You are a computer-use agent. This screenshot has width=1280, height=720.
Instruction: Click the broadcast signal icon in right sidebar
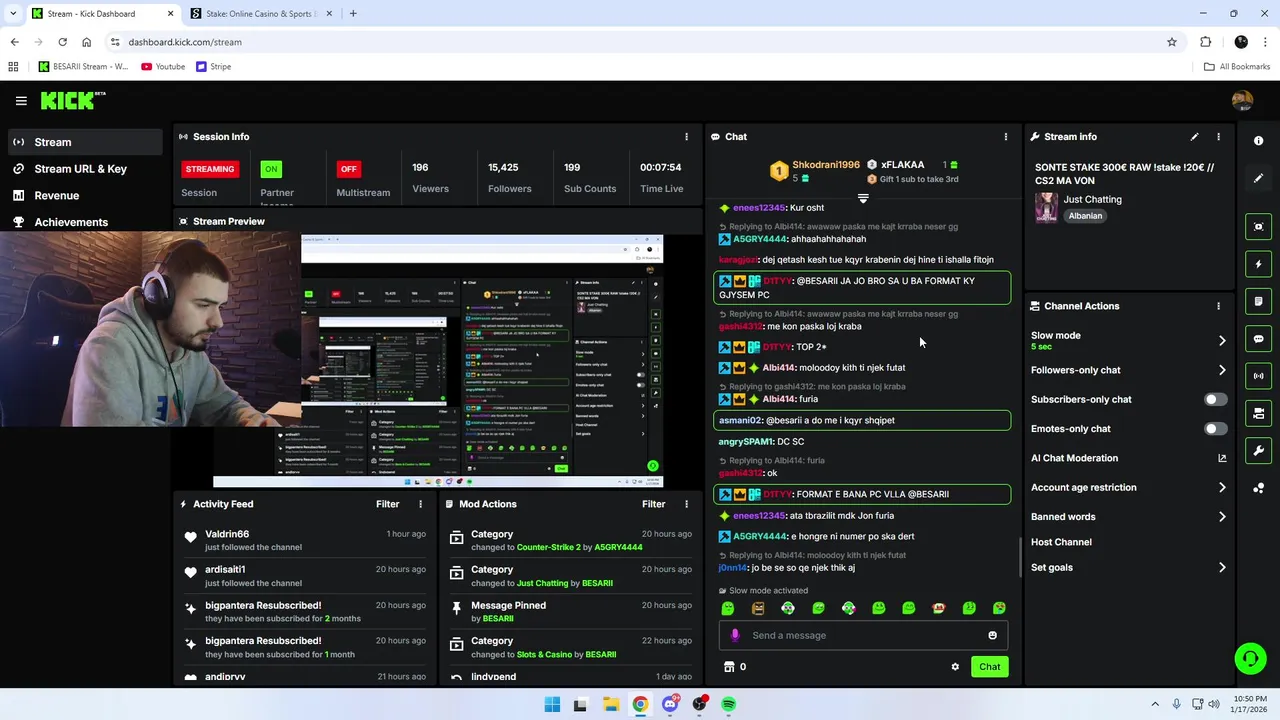(x=1258, y=376)
